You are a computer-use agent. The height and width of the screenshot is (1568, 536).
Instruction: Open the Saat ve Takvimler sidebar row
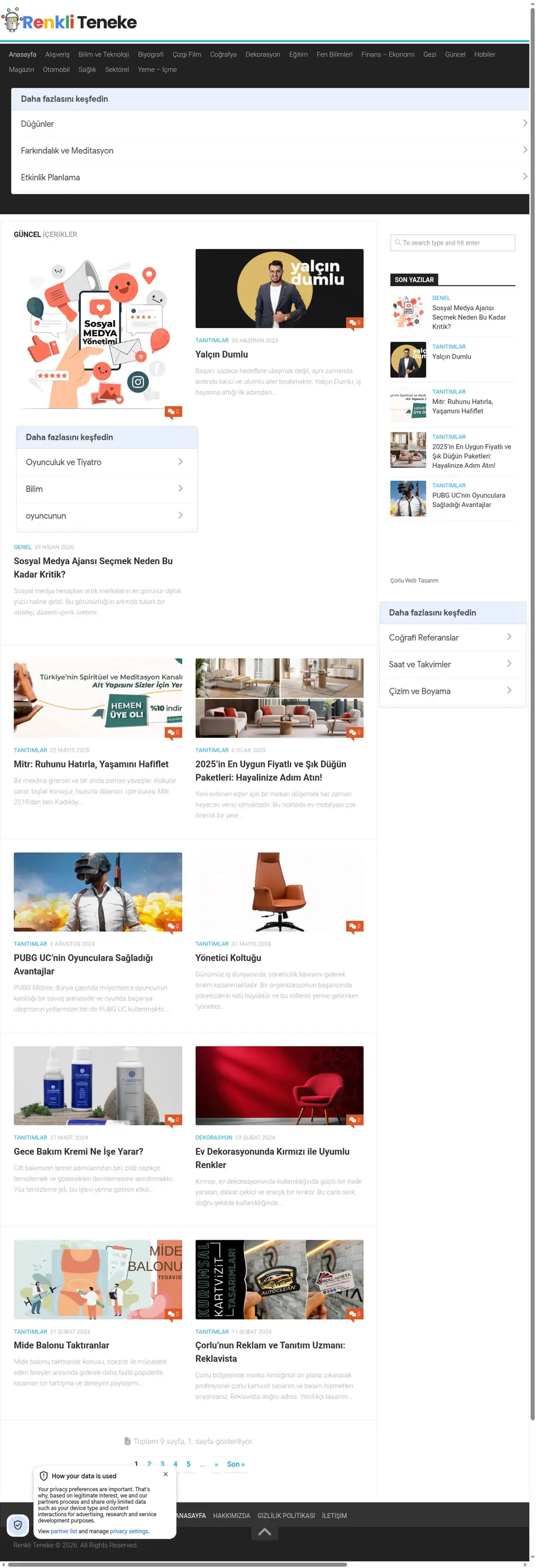pos(453,664)
